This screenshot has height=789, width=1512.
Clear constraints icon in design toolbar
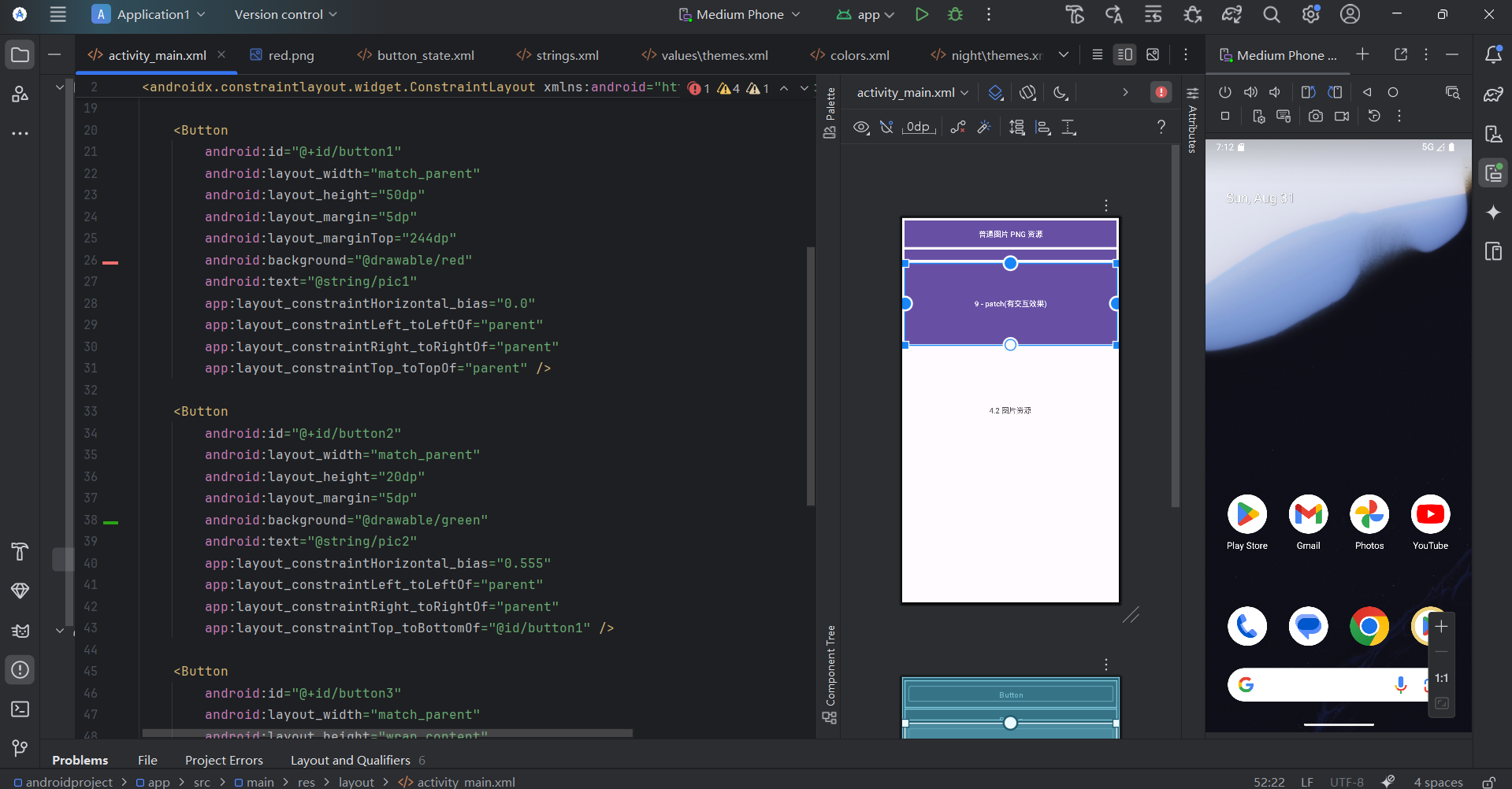tap(958, 127)
